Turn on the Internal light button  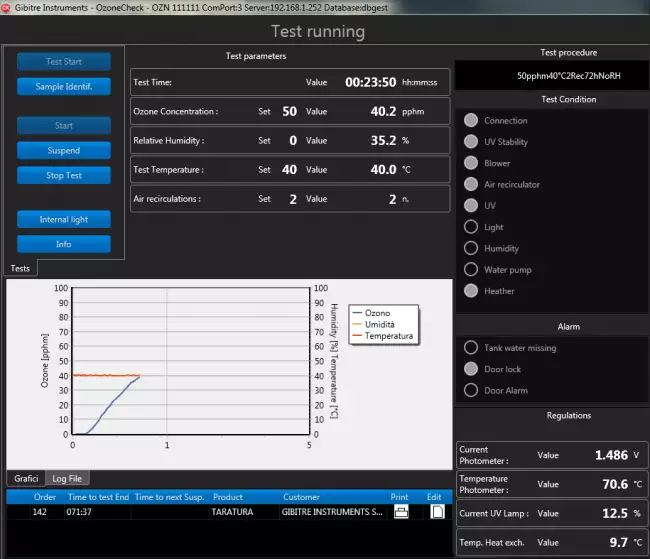click(64, 219)
